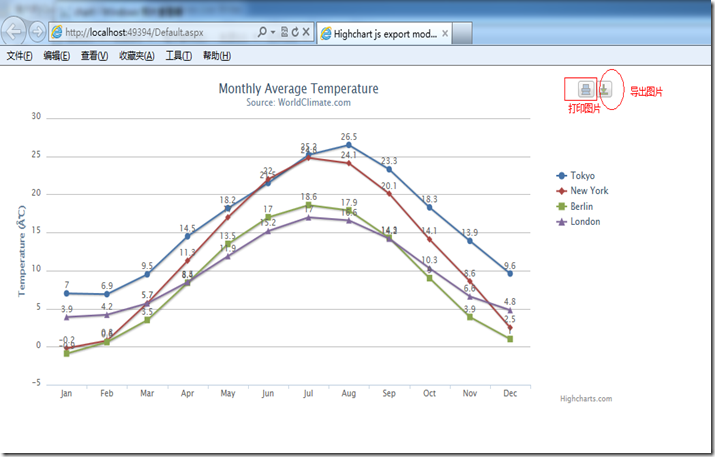Click the print chart icon
Image resolution: width=715 pixels, height=457 pixels.
(x=585, y=90)
